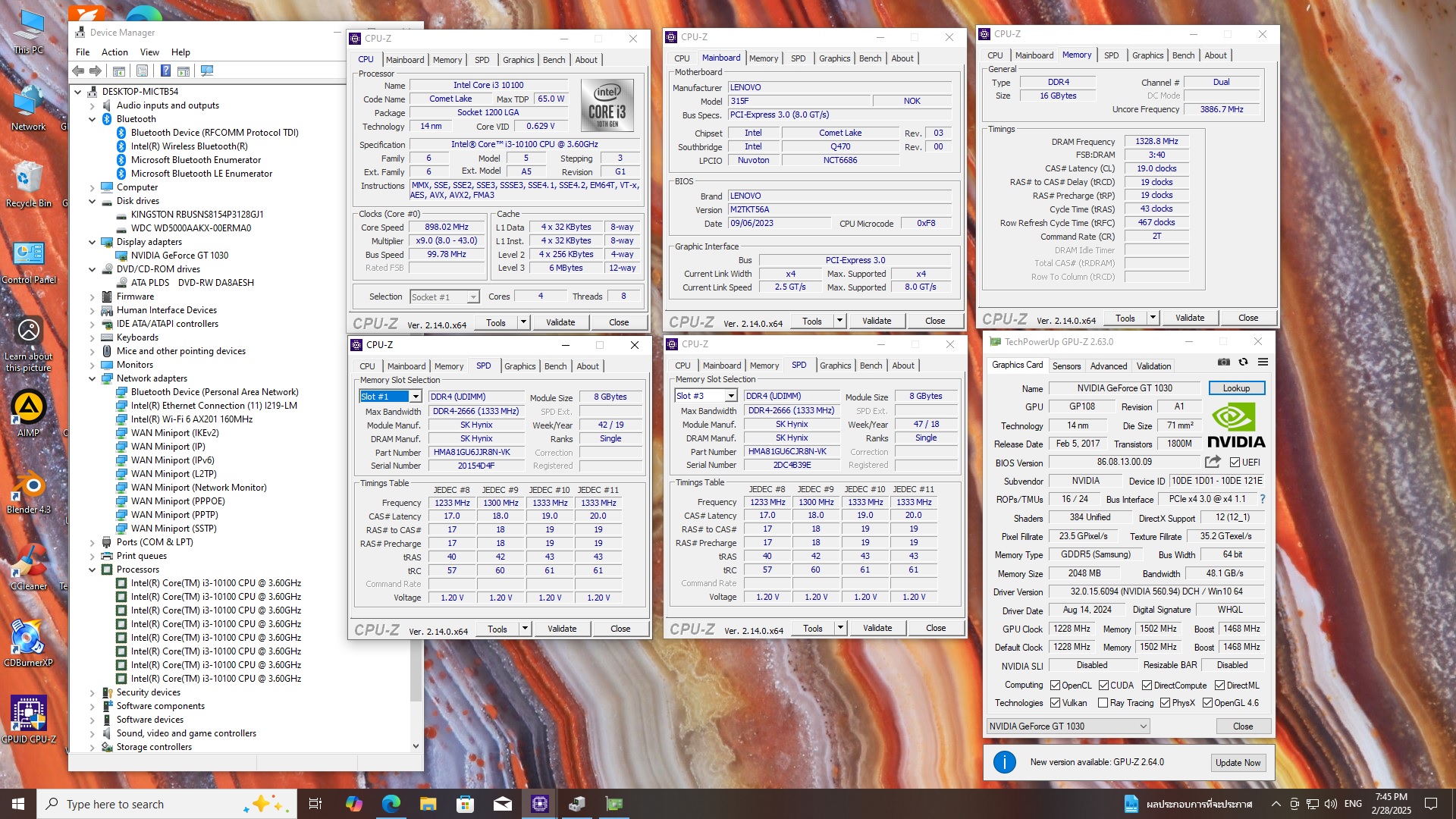Click Validate in the CPU-Z Slot #3 SPD window
Screen dimensions: 1456x819
pyautogui.click(x=877, y=628)
